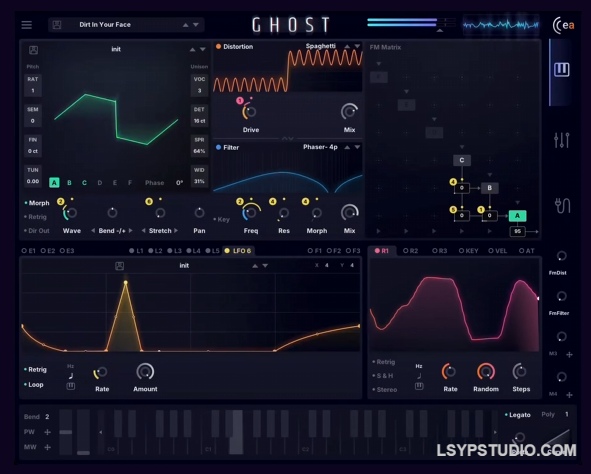
Task: Toggle the Distortion power dot
Action: pos(218,47)
